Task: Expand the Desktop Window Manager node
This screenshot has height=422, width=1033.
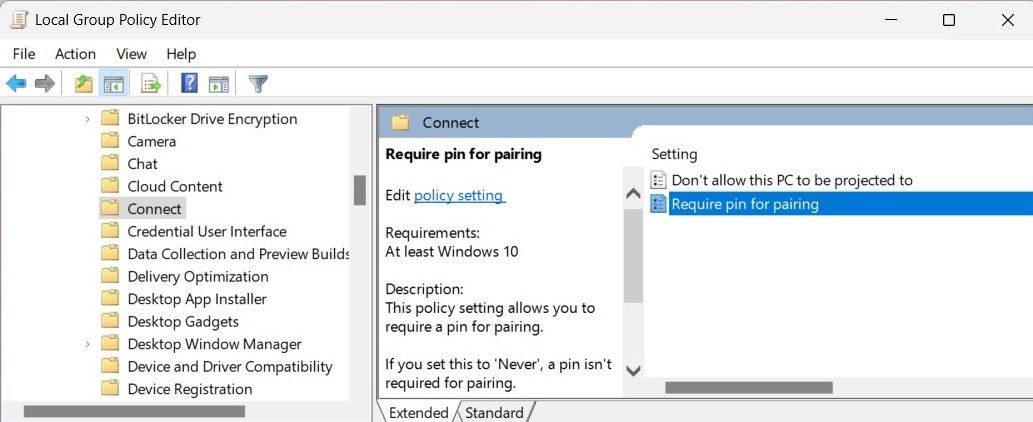Action: (x=88, y=344)
